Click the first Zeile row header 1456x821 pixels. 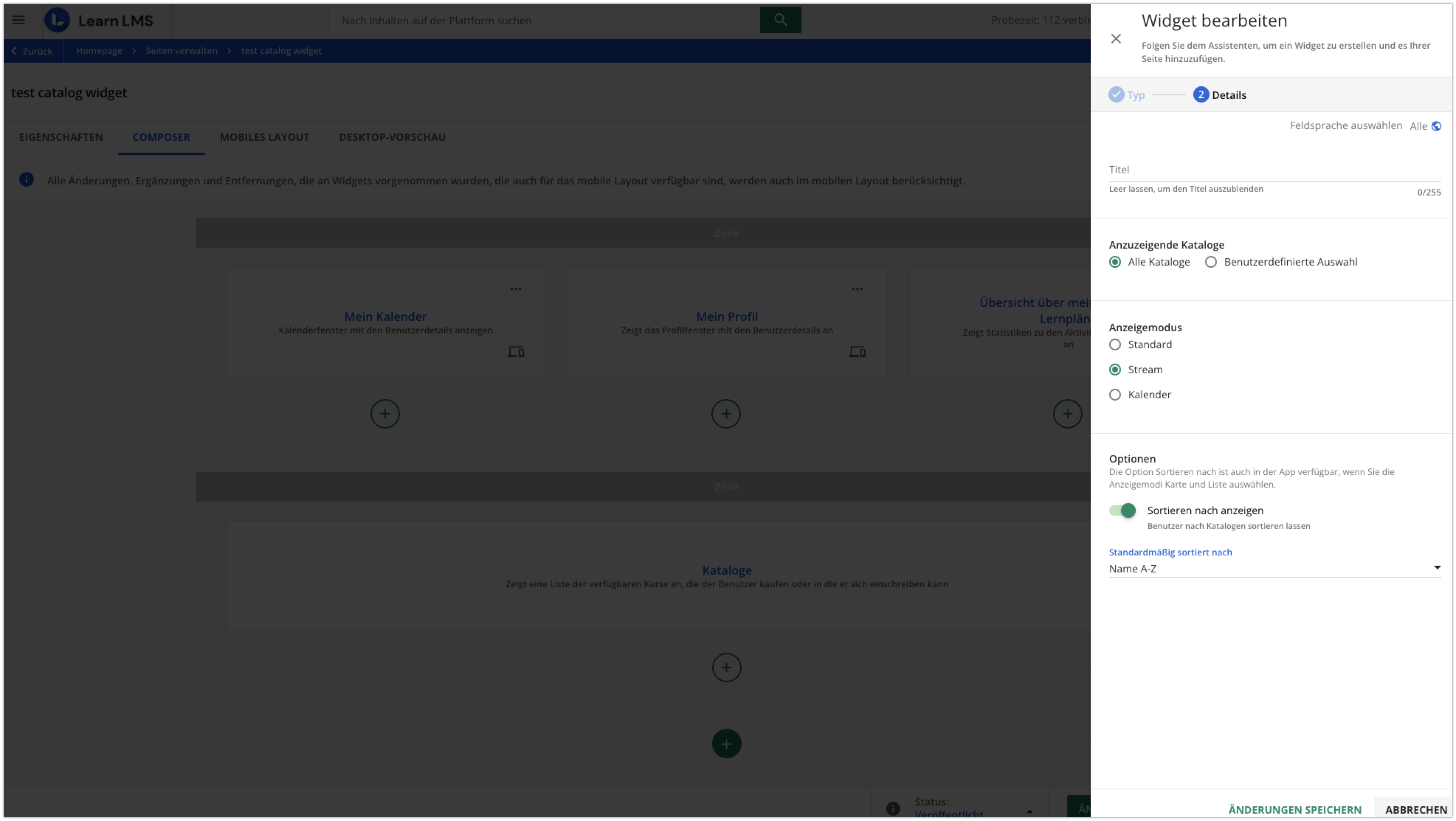tap(643, 233)
